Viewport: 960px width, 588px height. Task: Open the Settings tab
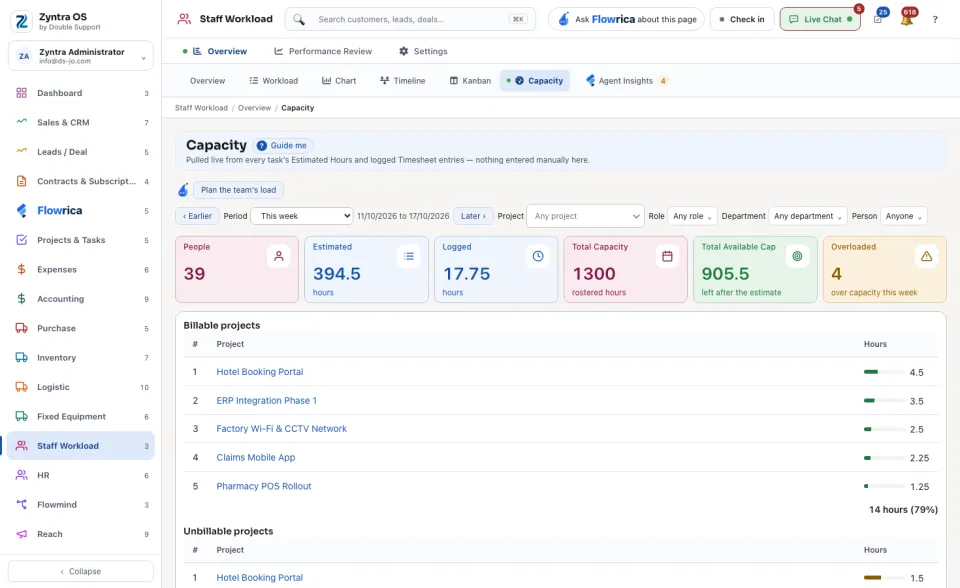coord(423,51)
